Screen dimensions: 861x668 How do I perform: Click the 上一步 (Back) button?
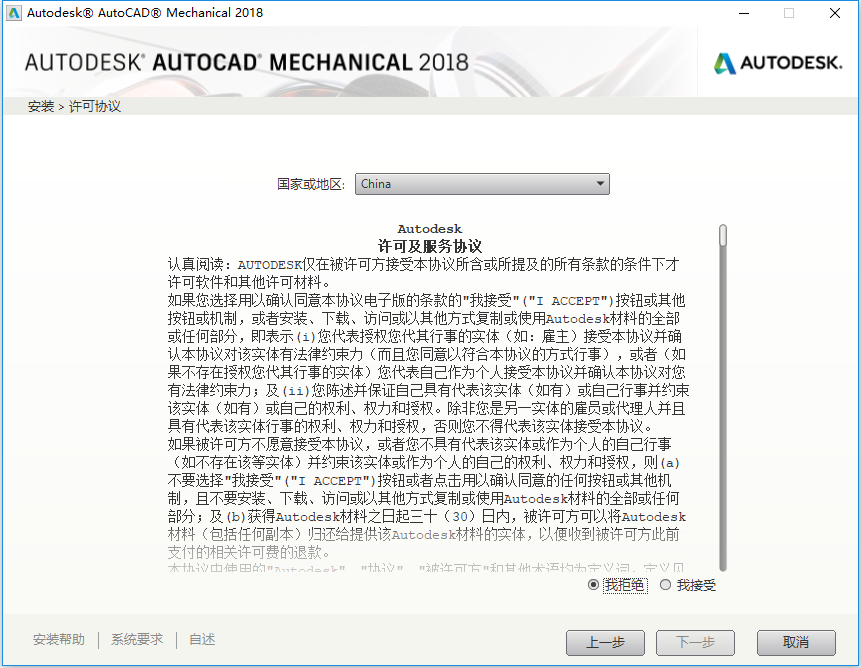click(x=605, y=642)
